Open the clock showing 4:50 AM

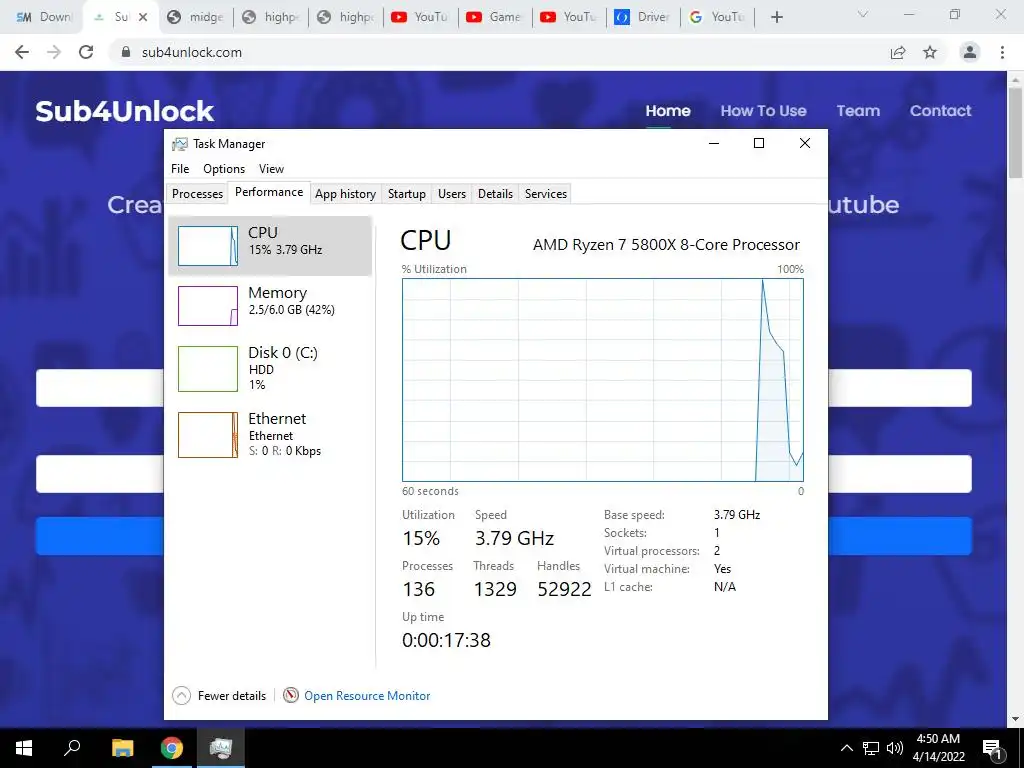(x=938, y=748)
